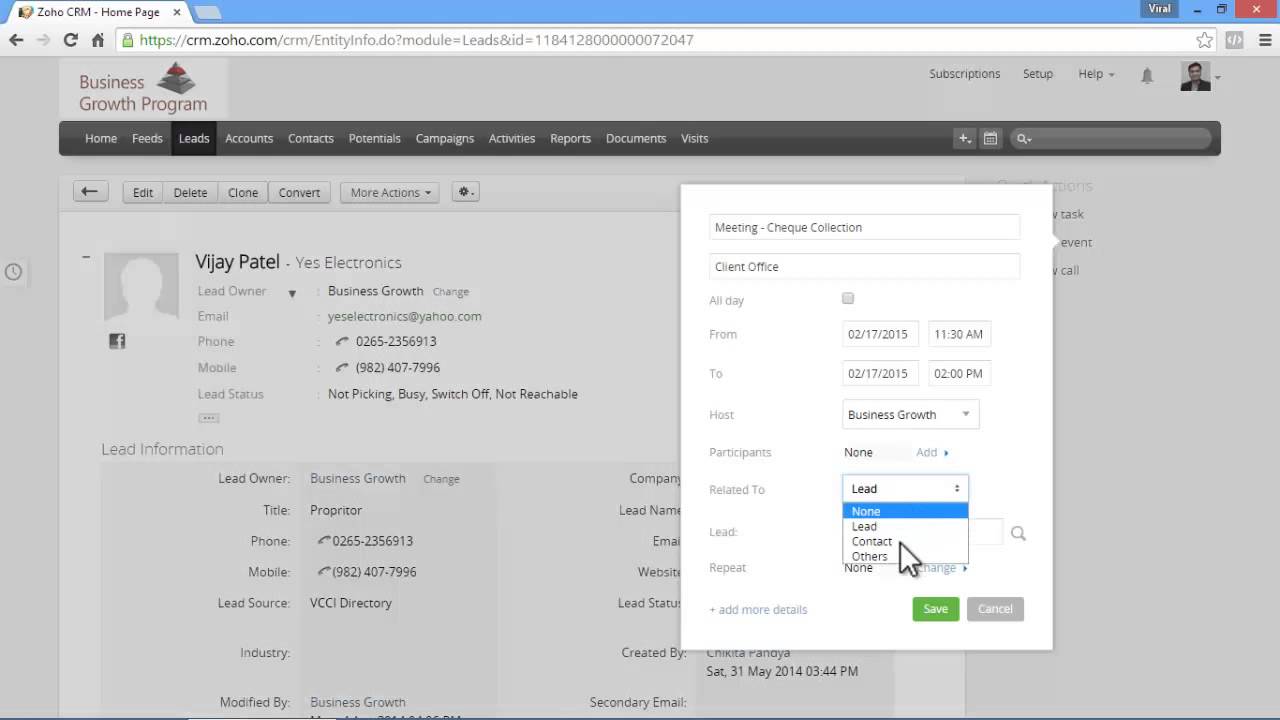The width and height of the screenshot is (1280, 720).
Task: Click the From date 02/17/2015 field
Action: point(880,334)
